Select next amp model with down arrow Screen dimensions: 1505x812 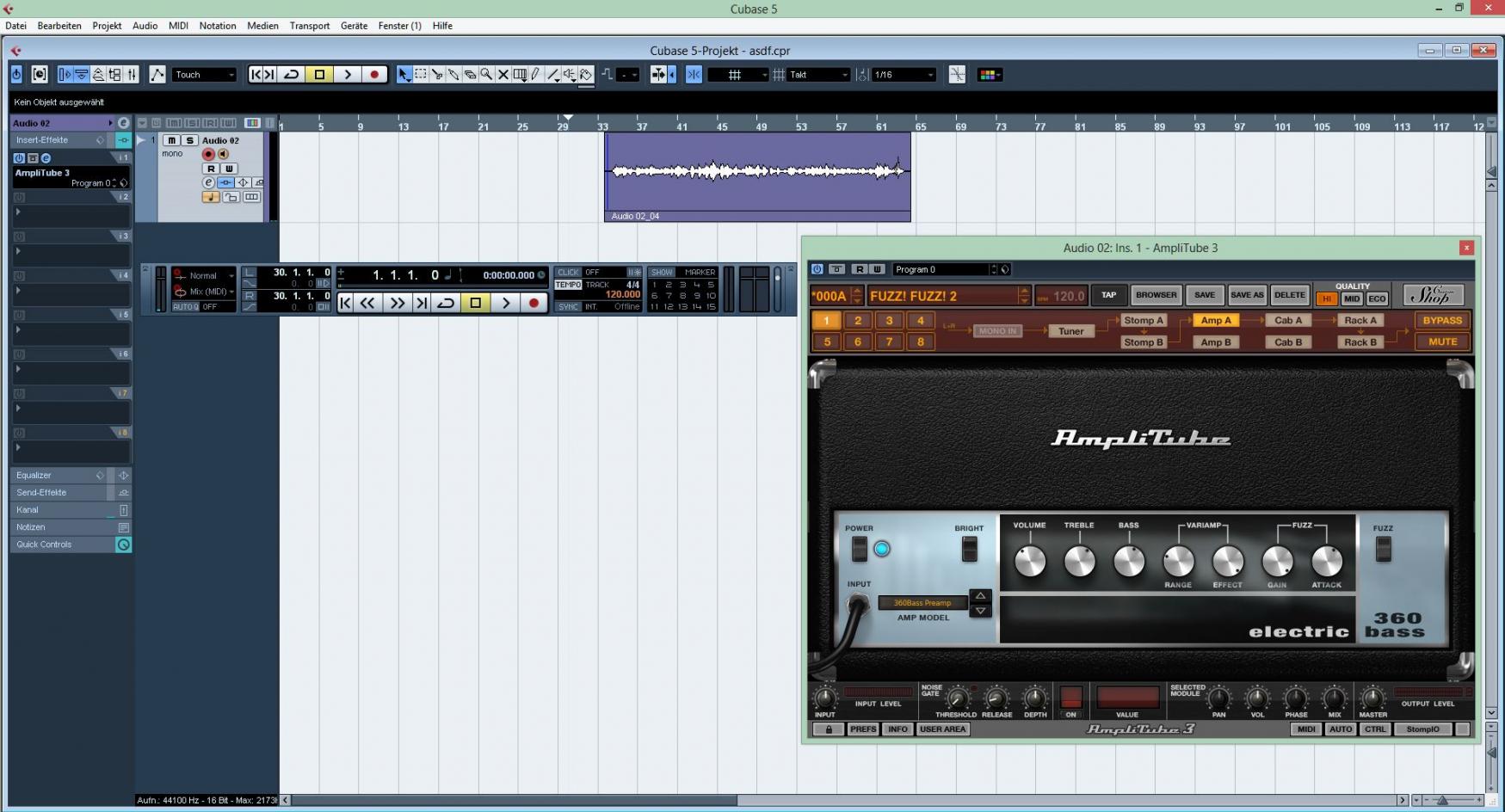tap(980, 611)
